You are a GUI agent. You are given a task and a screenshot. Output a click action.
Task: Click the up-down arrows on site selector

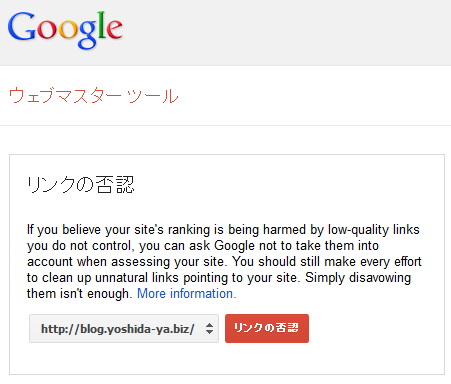[x=209, y=329]
